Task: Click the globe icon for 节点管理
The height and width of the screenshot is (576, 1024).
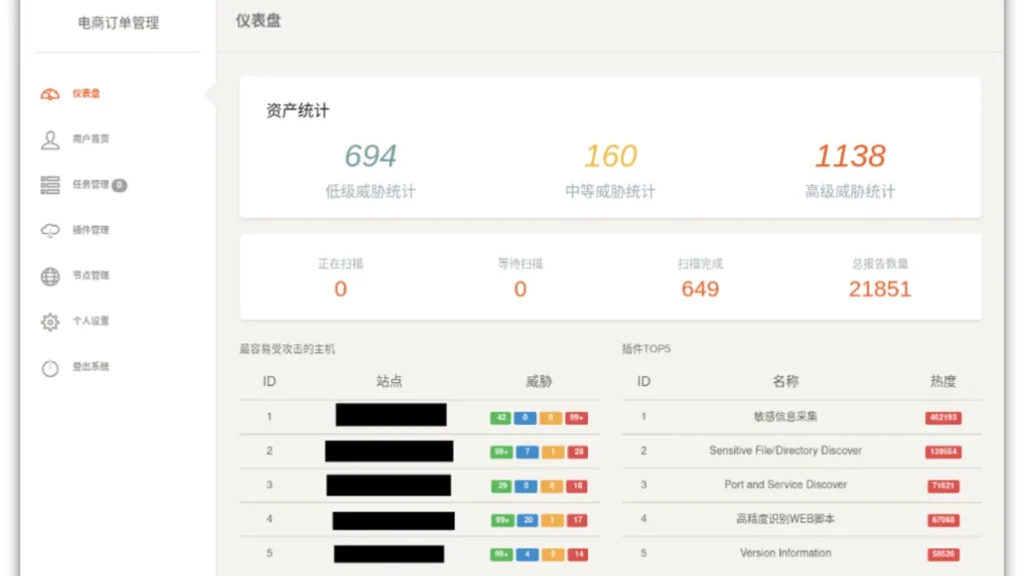Action: coord(50,276)
